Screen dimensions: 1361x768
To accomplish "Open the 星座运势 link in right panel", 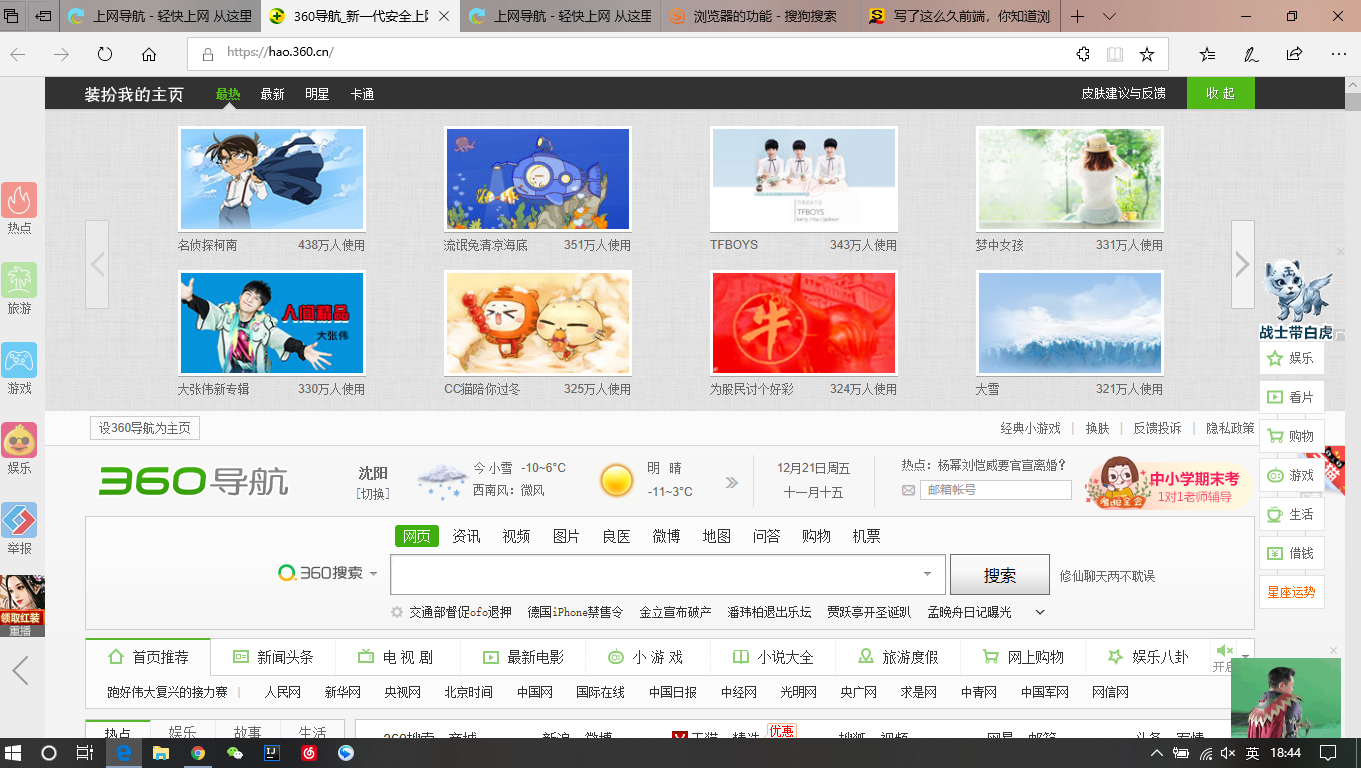I will click(1292, 592).
